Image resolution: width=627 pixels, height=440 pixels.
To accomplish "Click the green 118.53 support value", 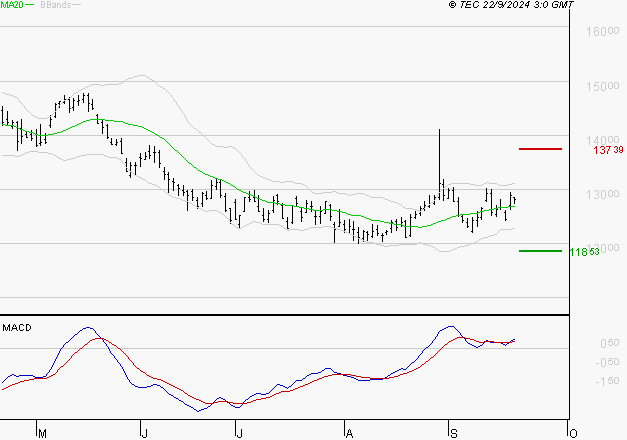I will click(x=584, y=252).
